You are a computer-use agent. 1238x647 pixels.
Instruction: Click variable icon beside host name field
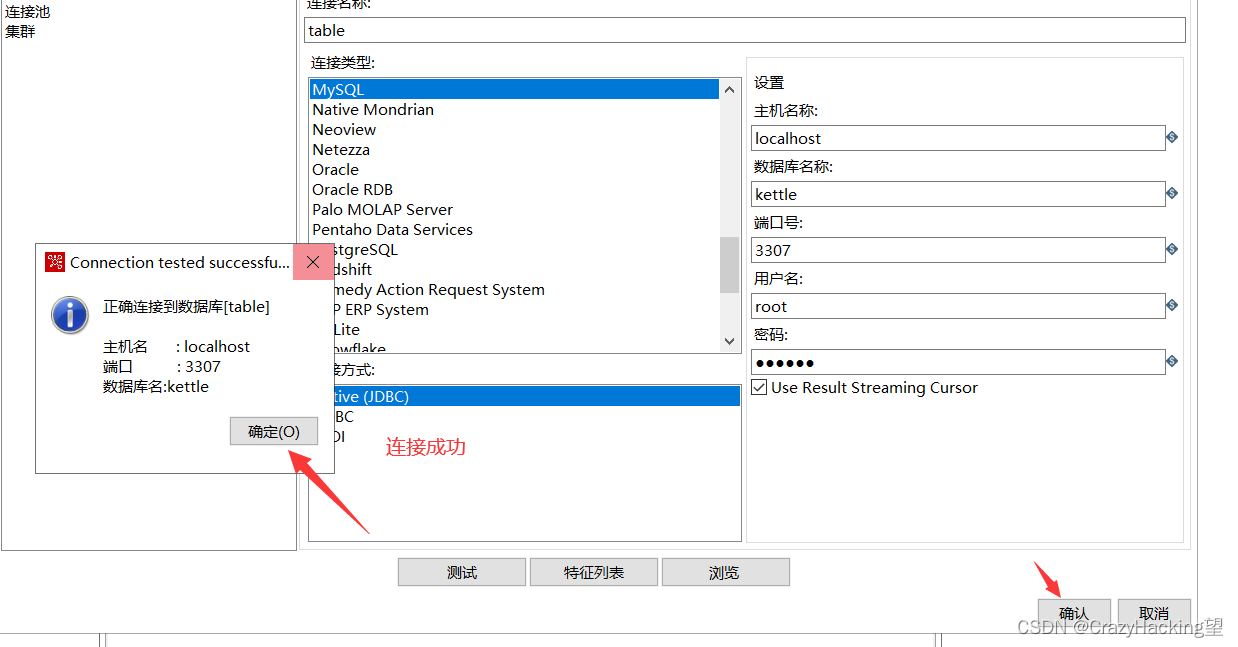coord(1172,137)
